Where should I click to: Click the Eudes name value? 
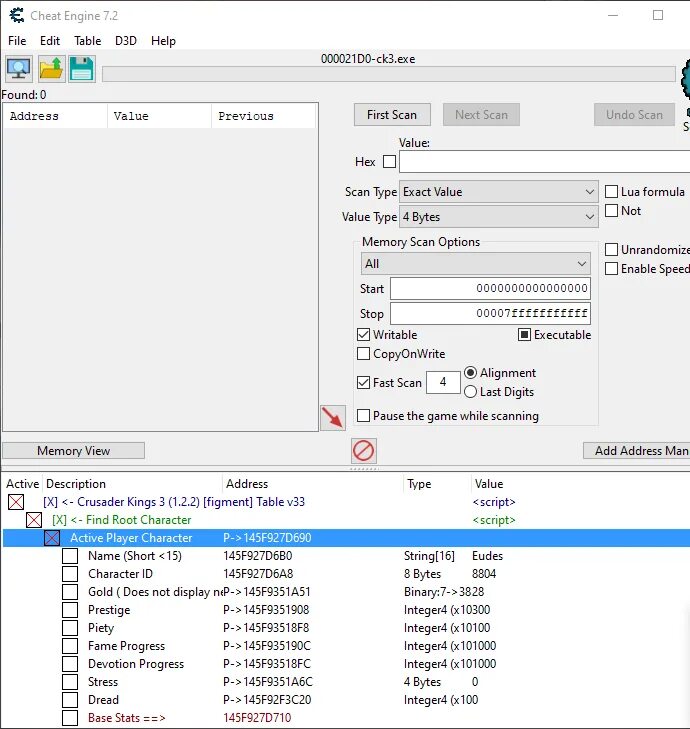pyautogui.click(x=487, y=556)
